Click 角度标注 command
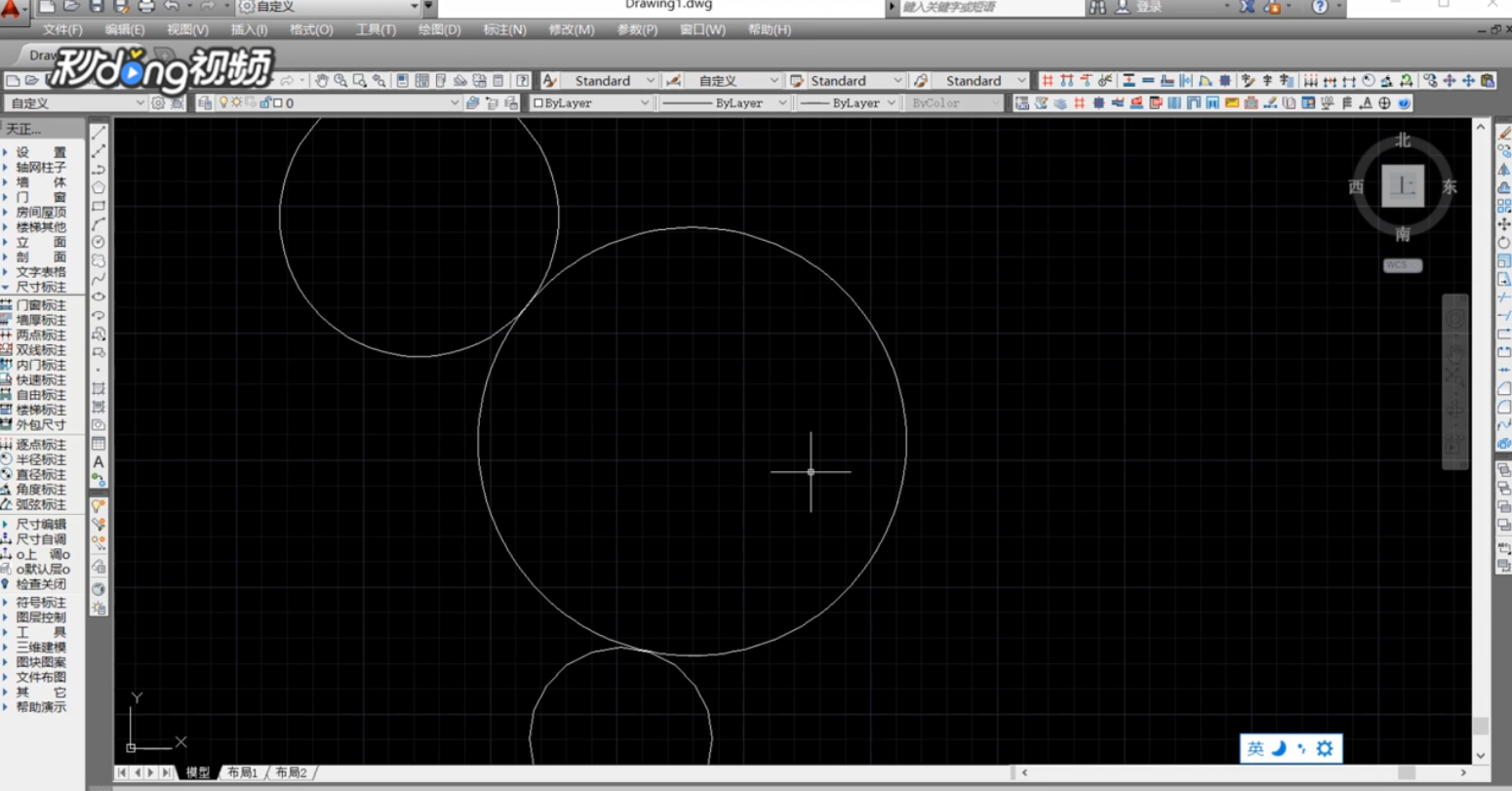This screenshot has width=1512, height=791. pos(41,490)
